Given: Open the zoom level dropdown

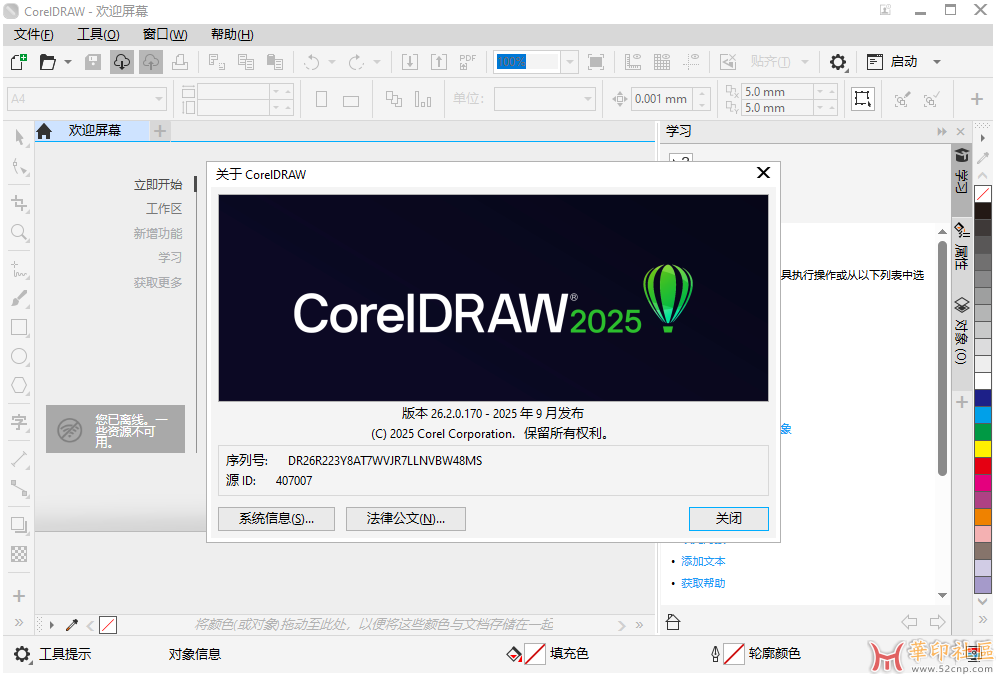Looking at the screenshot, I should [x=570, y=62].
